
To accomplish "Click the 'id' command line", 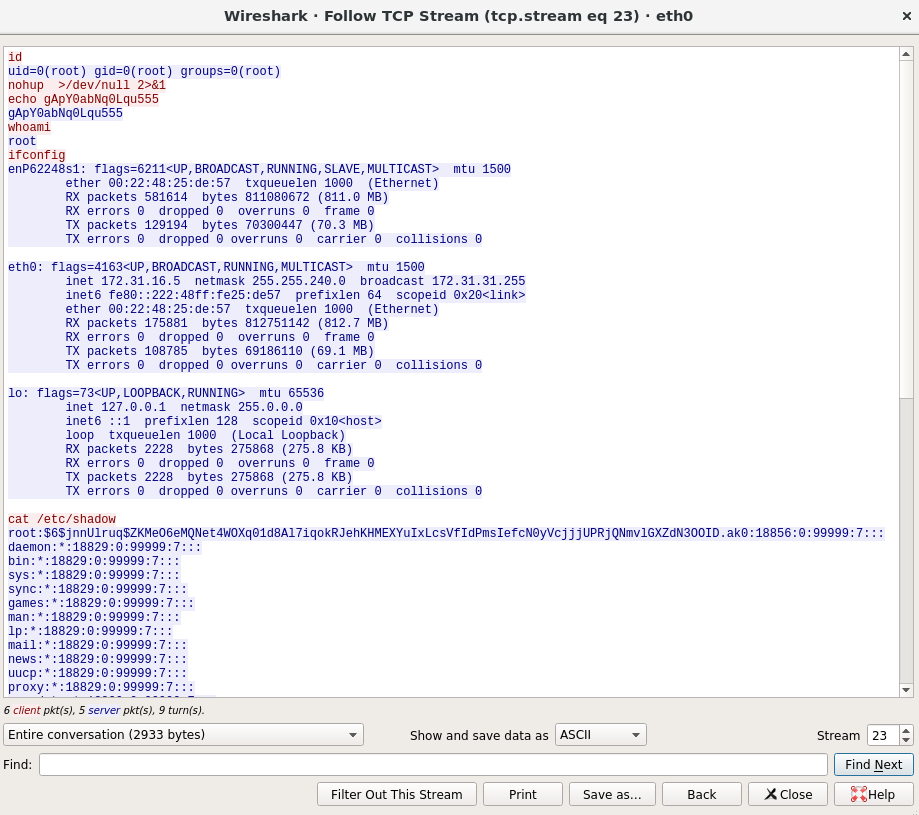I will 15,57.
